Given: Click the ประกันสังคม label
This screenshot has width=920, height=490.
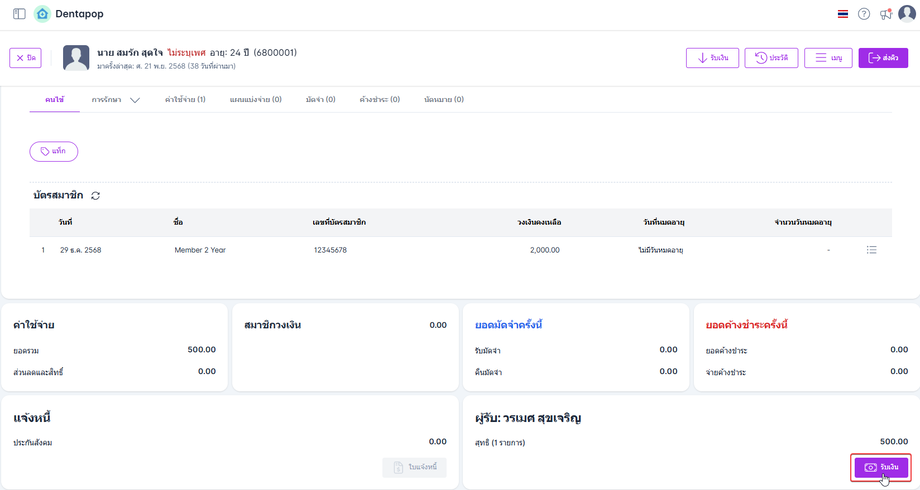Looking at the screenshot, I should [x=33, y=442].
